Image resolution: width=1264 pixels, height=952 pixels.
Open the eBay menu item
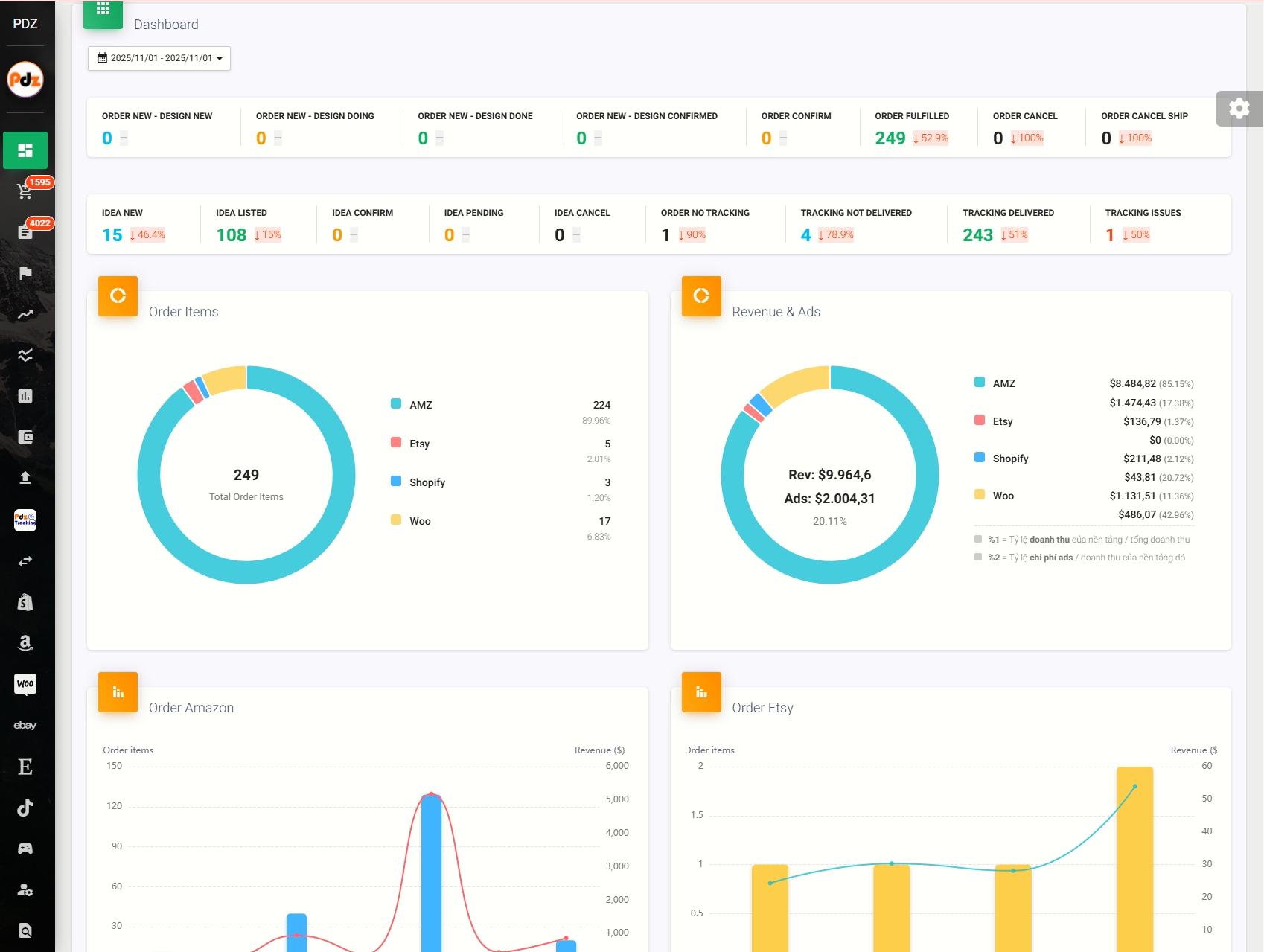(x=25, y=725)
